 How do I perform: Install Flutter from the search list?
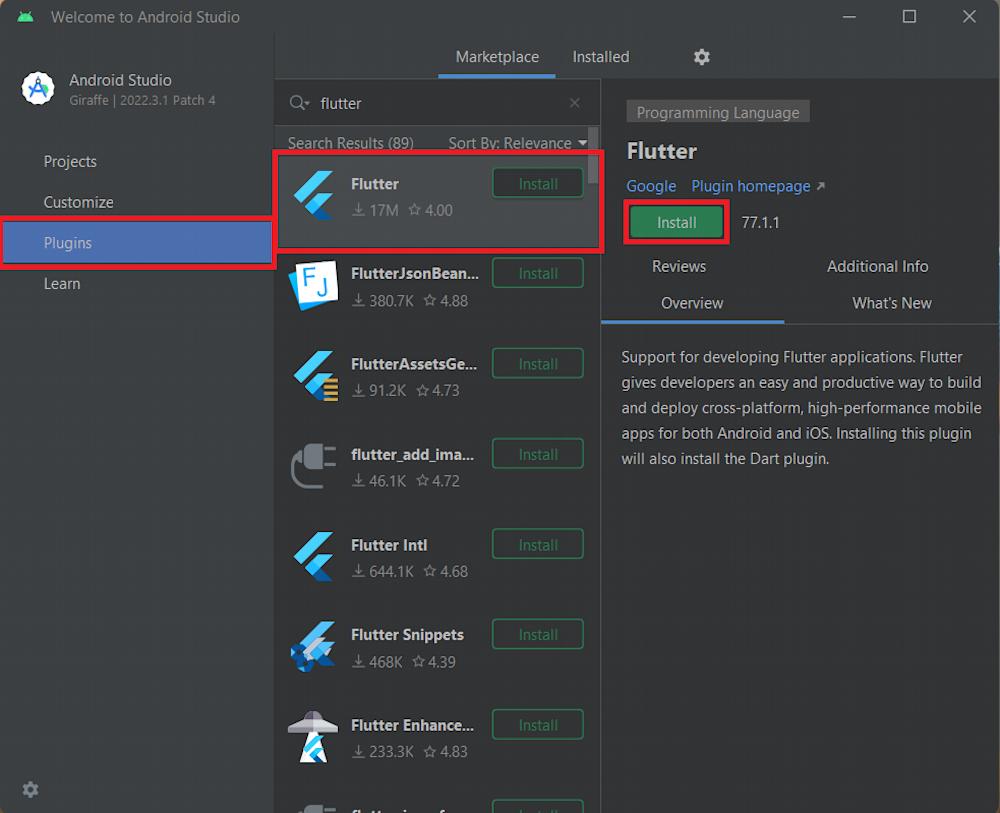click(538, 184)
